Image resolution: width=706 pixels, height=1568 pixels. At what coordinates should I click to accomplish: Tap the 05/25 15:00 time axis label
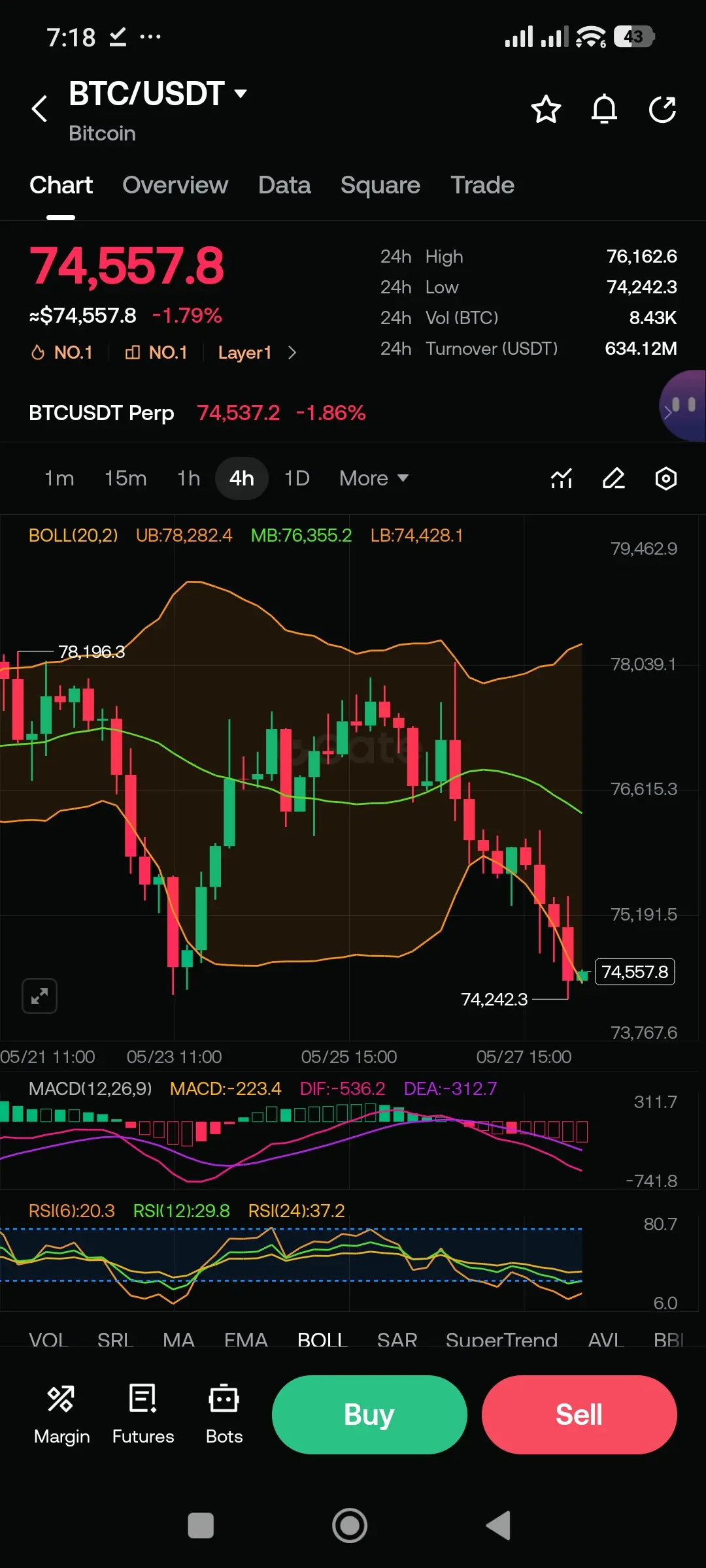349,1056
